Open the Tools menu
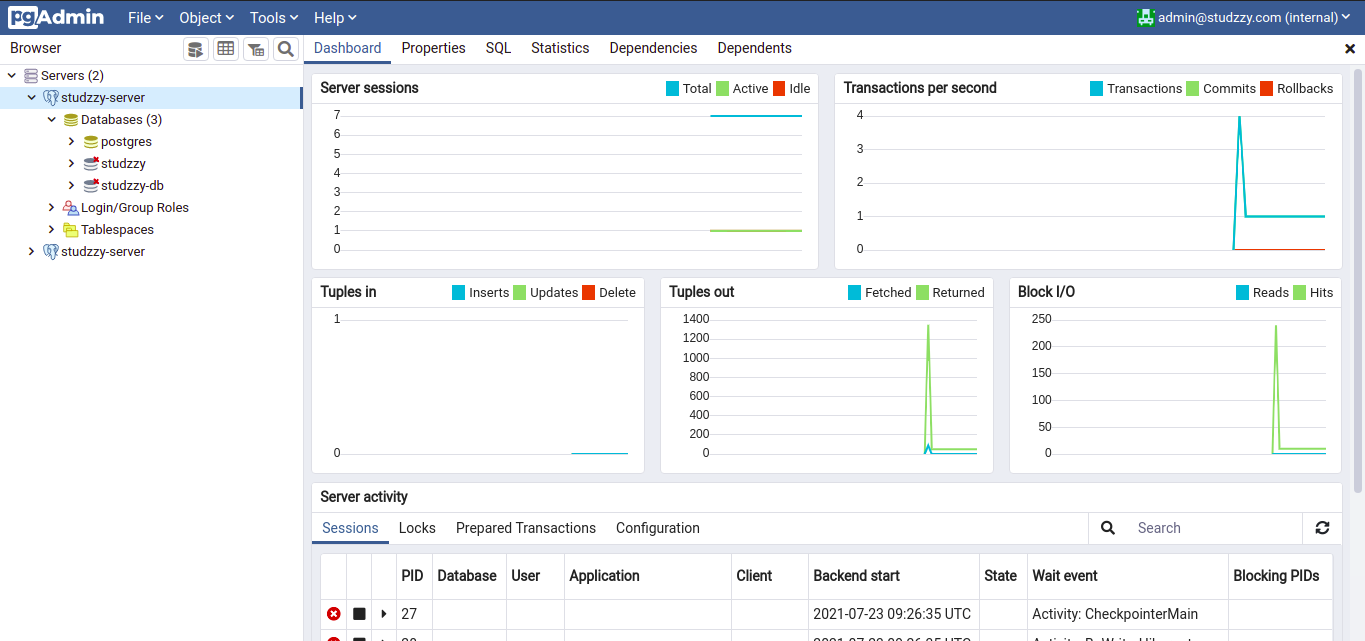 [x=273, y=18]
